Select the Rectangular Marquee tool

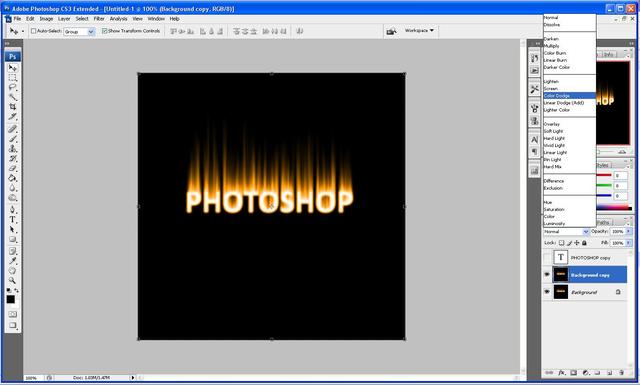(x=13, y=78)
